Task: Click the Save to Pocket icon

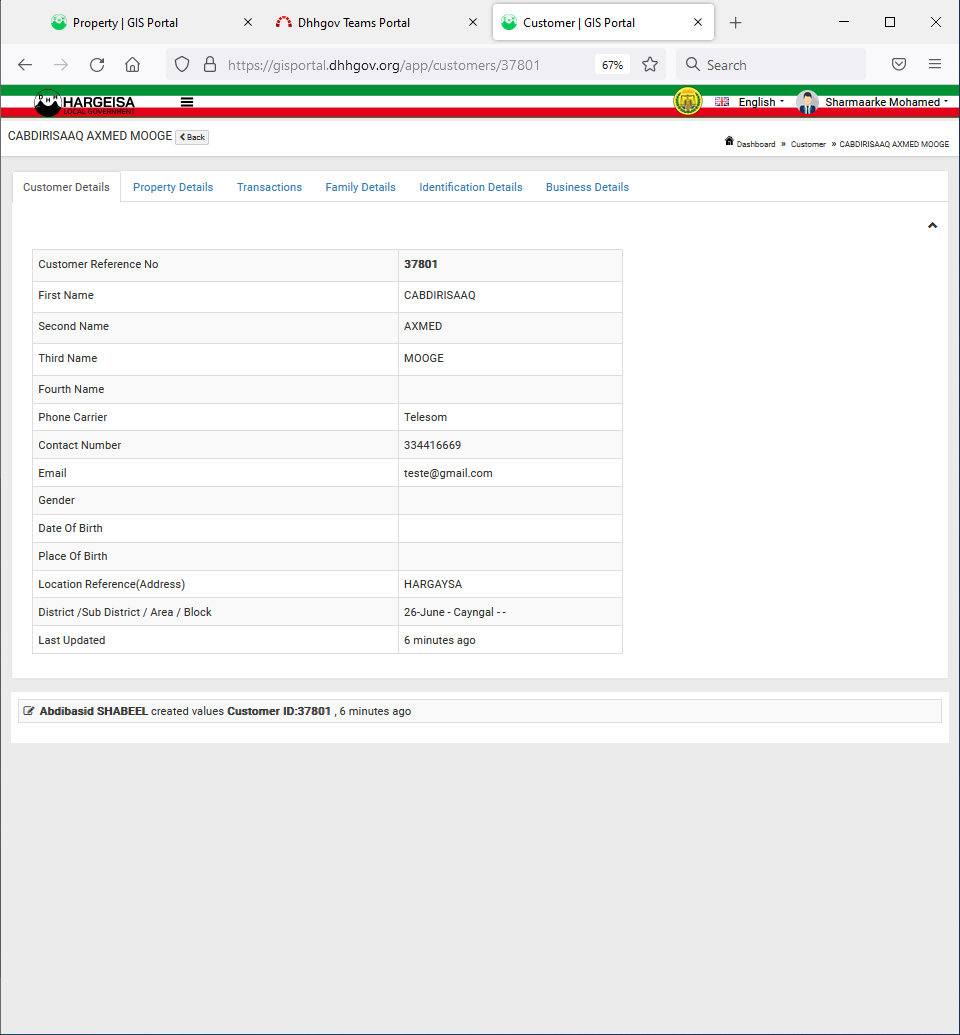Action: click(899, 64)
